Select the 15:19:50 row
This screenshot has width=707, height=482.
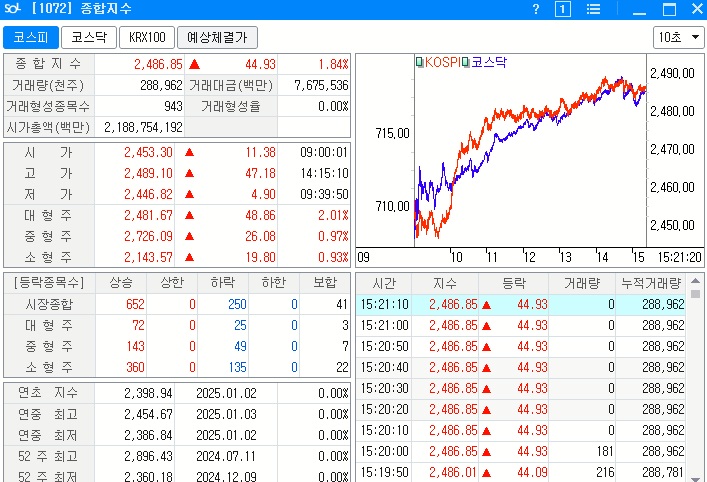tap(521, 472)
